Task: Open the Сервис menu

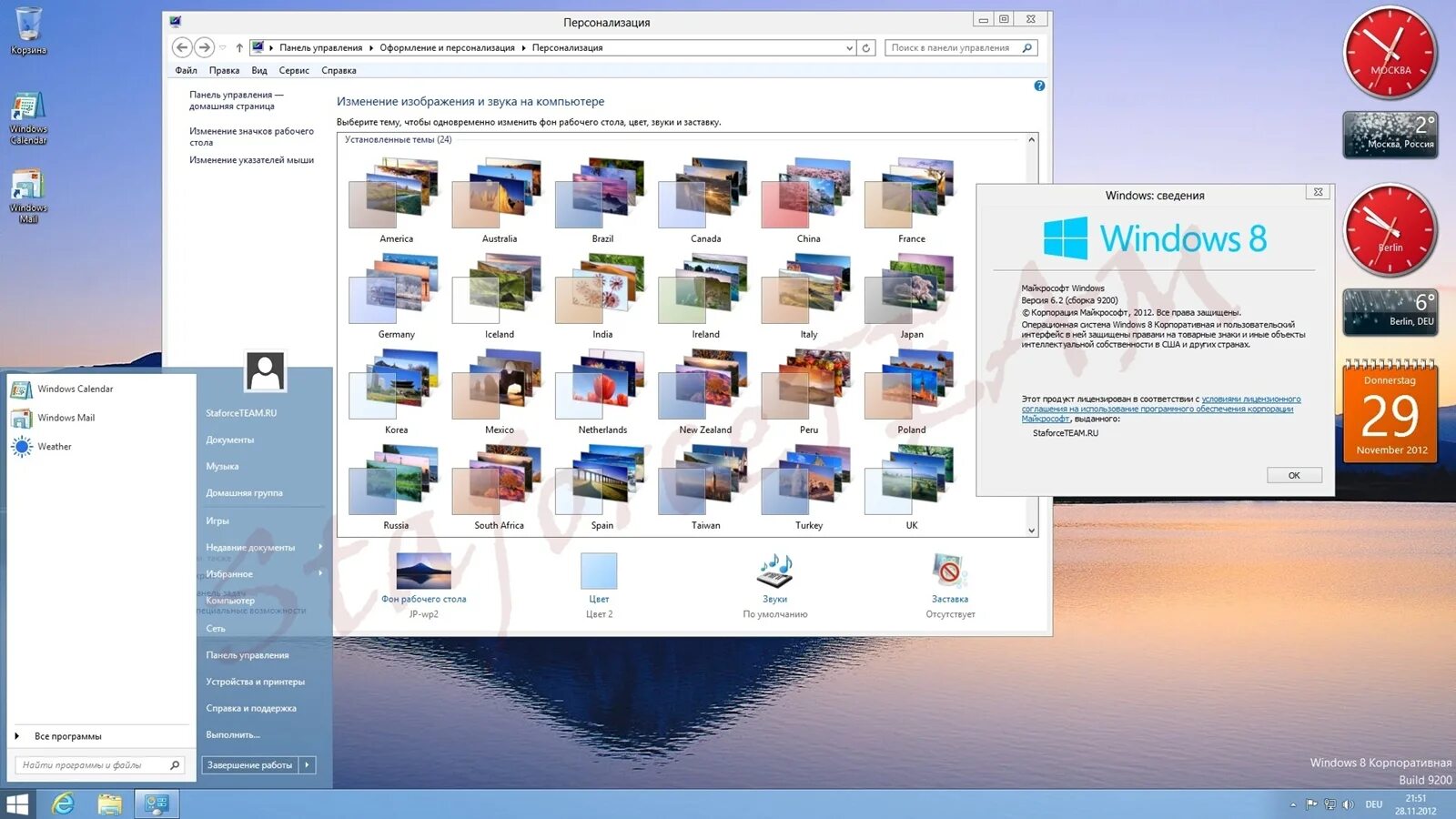Action: tap(293, 70)
